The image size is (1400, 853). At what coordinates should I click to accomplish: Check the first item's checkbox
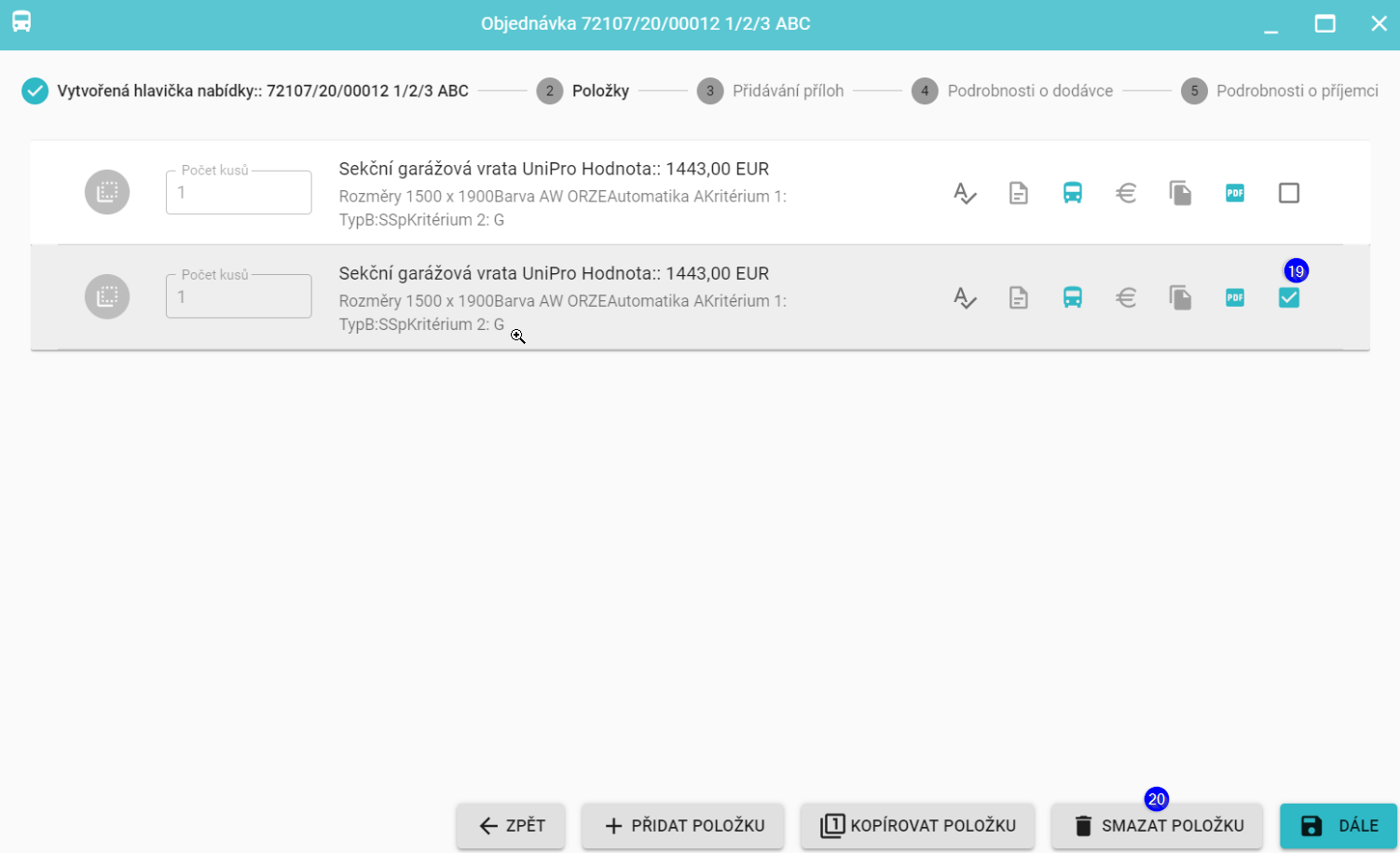click(x=1289, y=193)
